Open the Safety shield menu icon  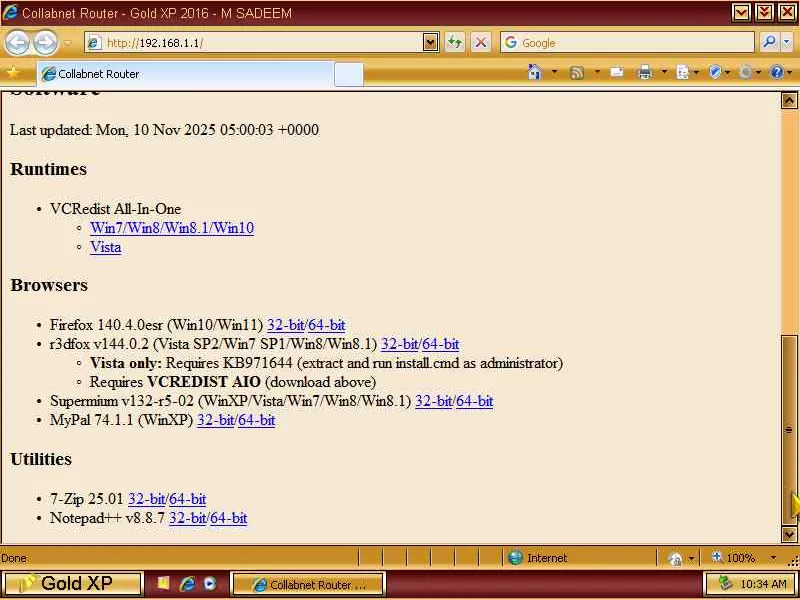click(718, 73)
